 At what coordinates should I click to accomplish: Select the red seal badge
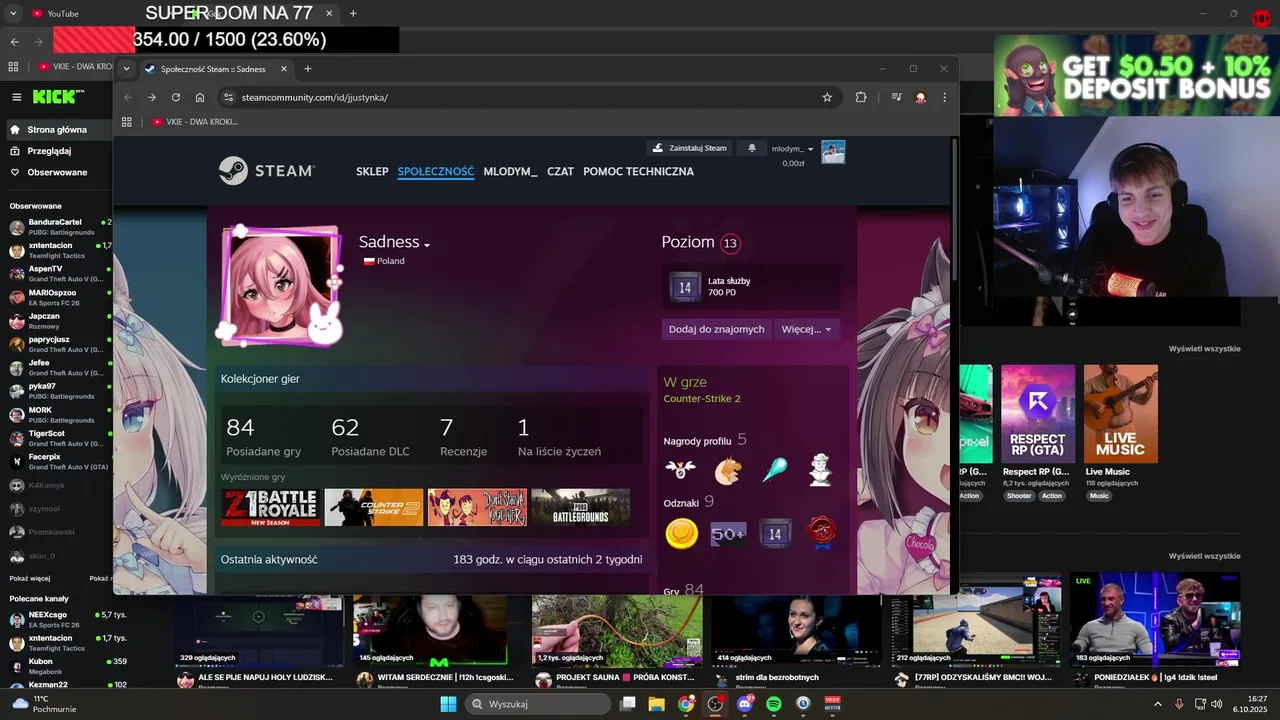pyautogui.click(x=822, y=534)
